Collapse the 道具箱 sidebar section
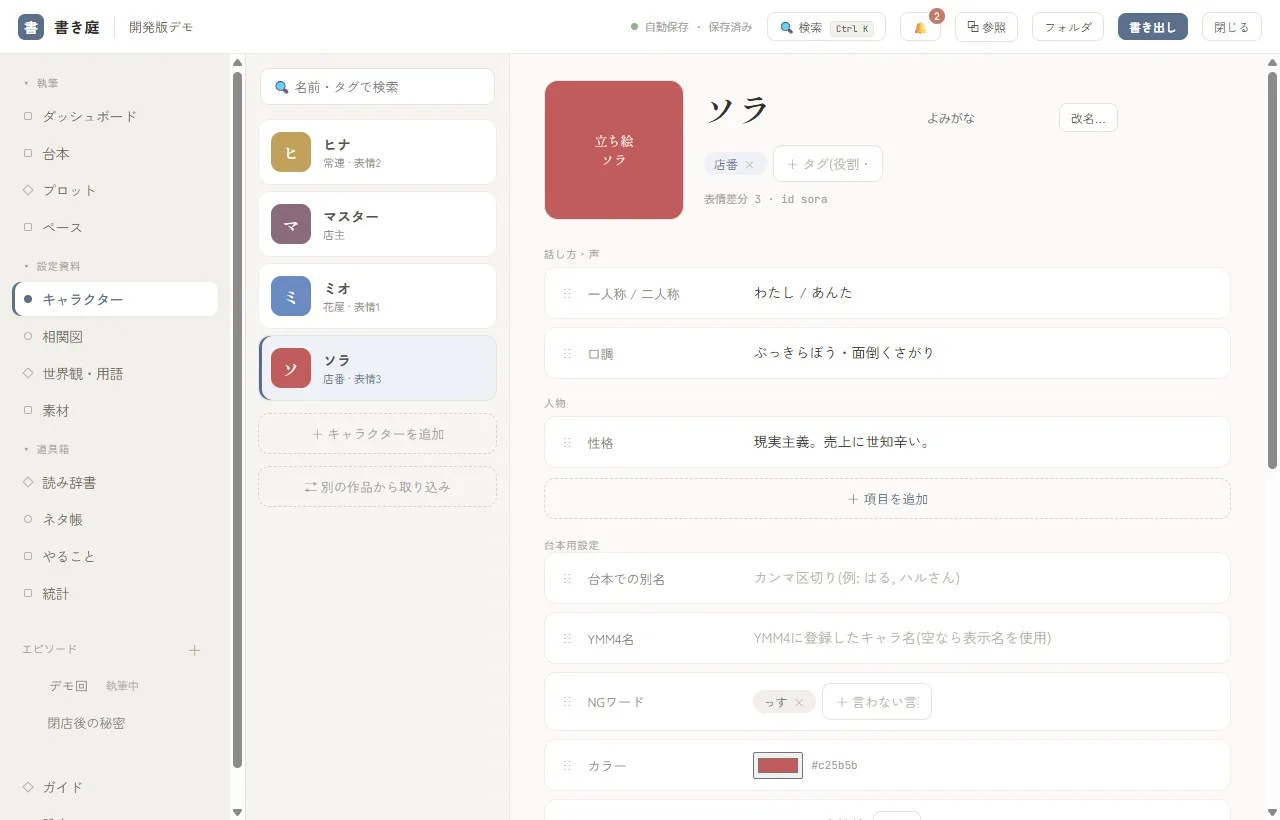 pos(46,449)
